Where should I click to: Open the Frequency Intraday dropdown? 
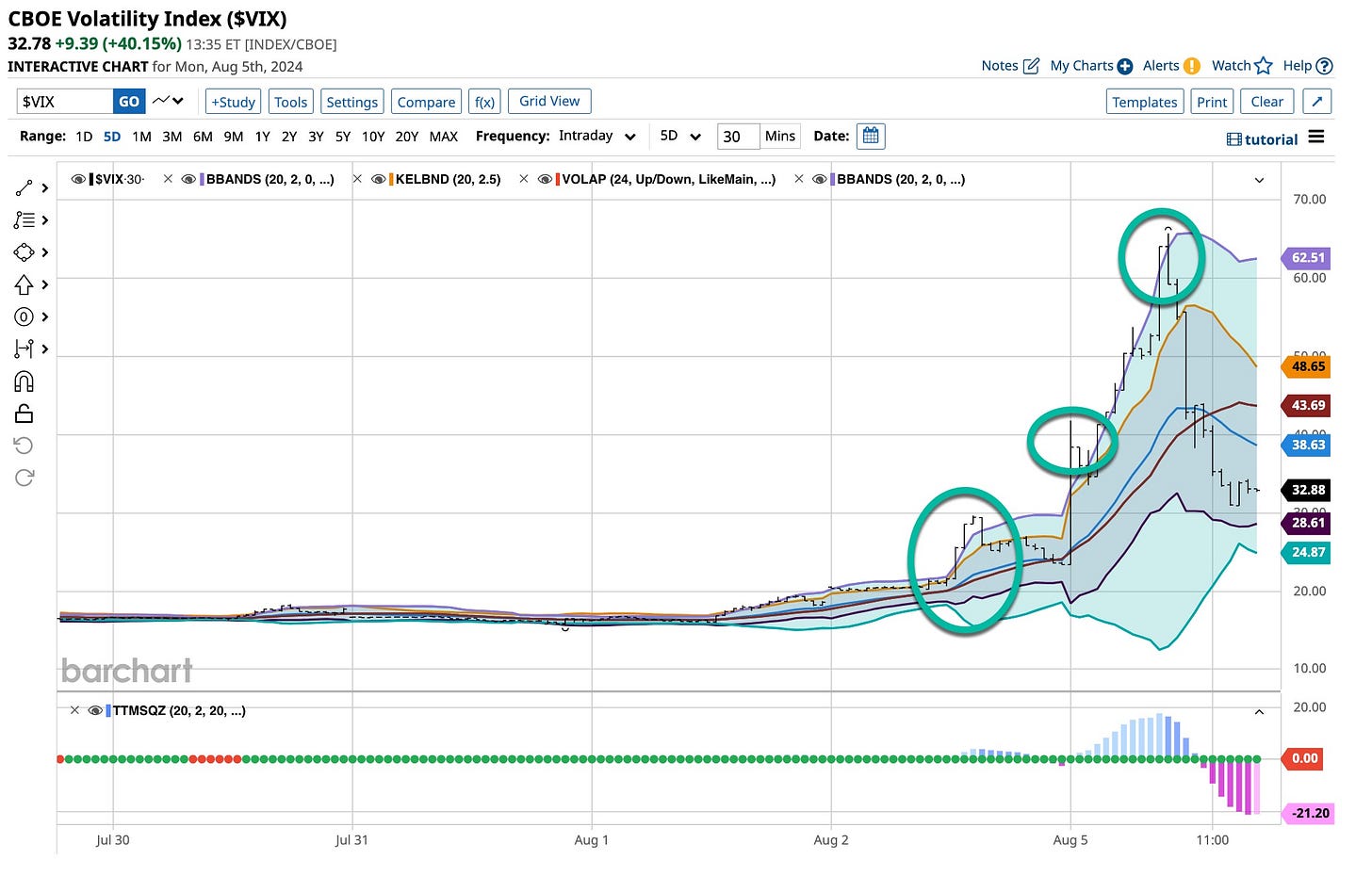(597, 137)
